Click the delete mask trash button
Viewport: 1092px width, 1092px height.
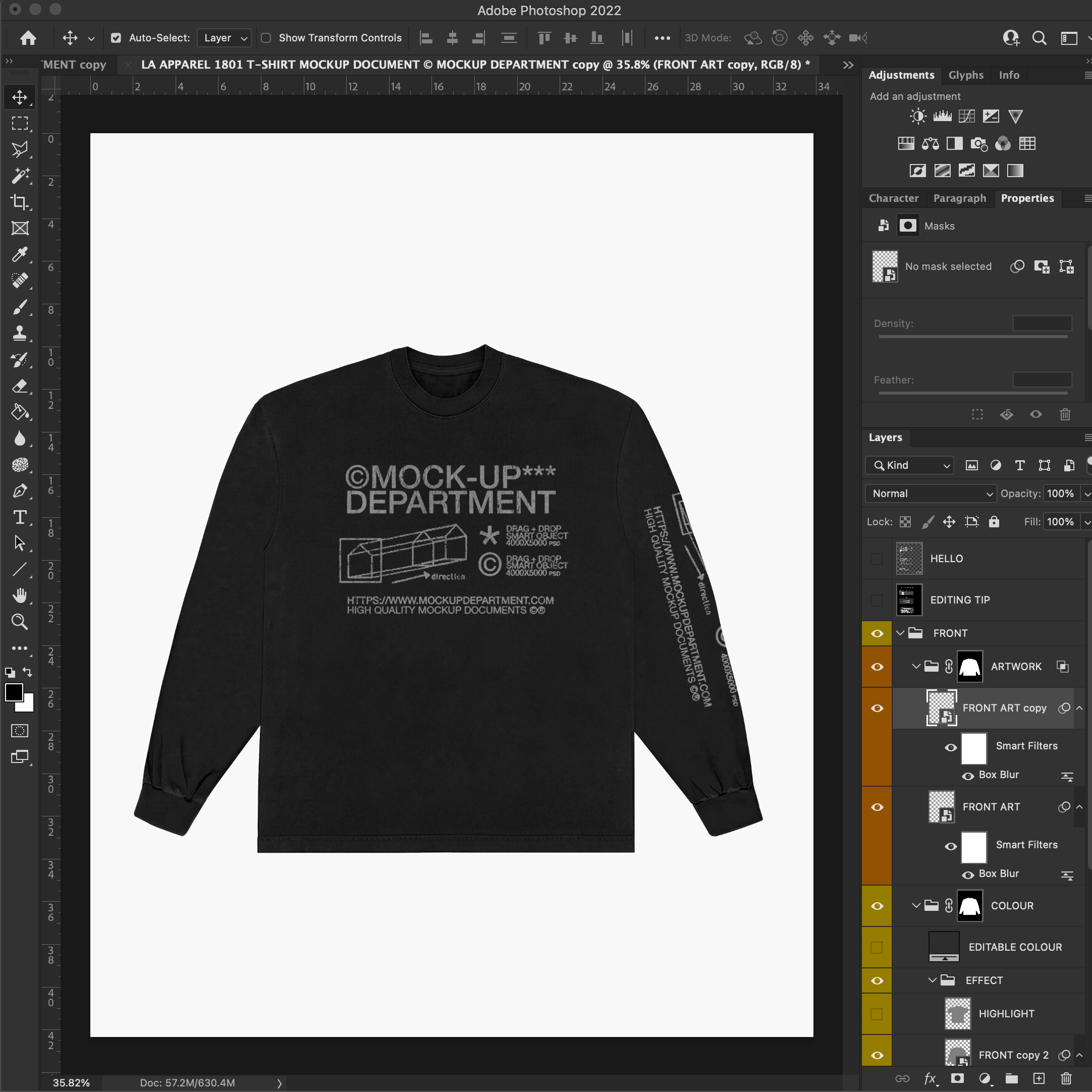point(1065,414)
